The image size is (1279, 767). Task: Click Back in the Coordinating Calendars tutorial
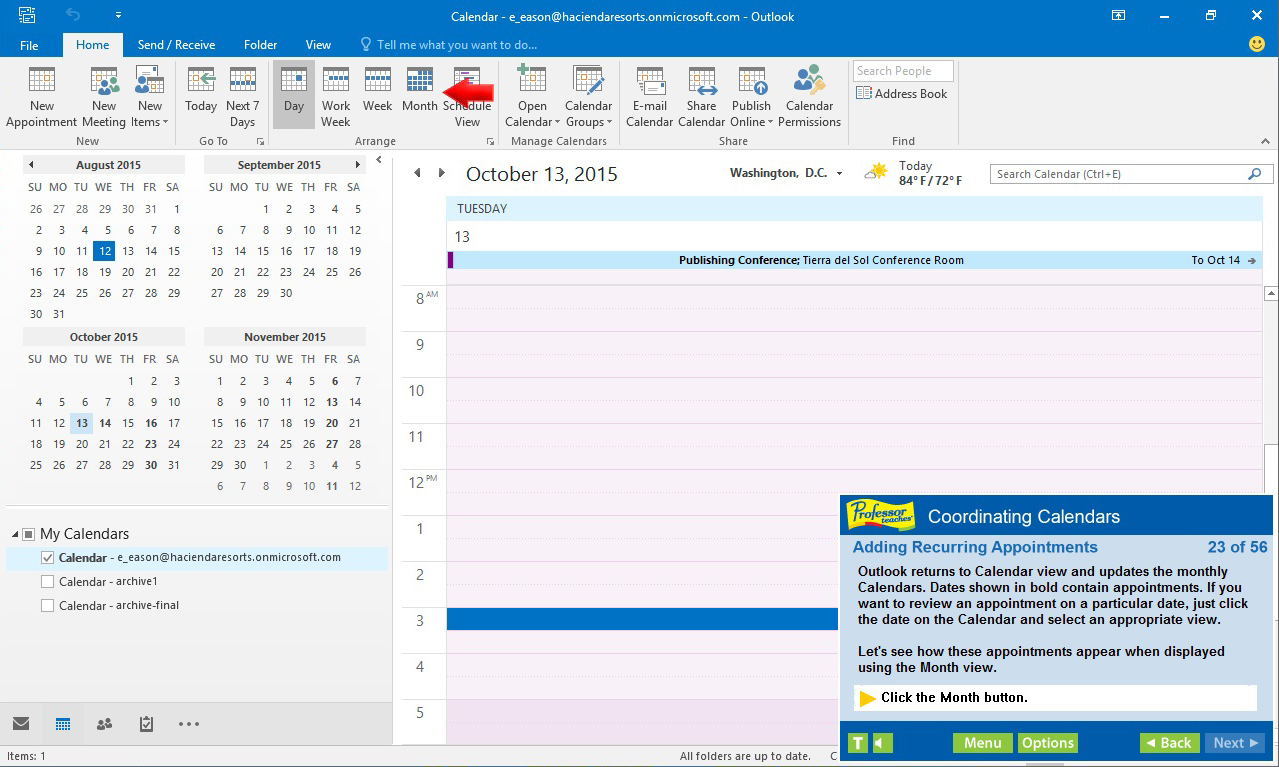click(x=1168, y=742)
